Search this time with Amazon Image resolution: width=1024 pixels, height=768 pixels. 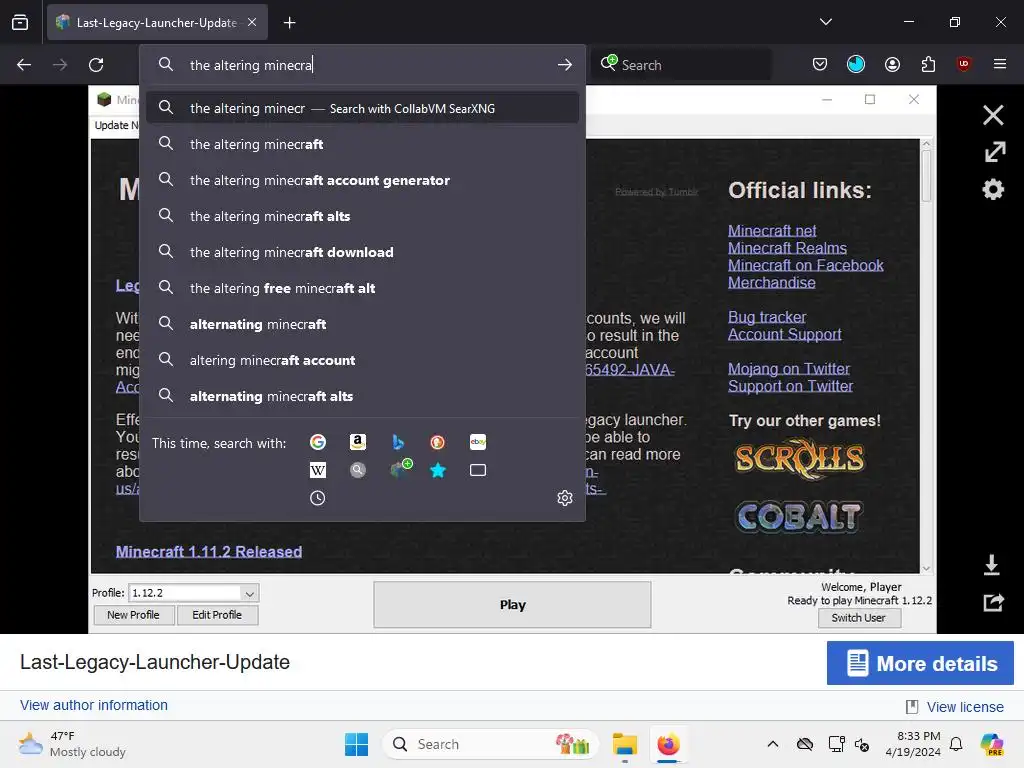tap(357, 442)
